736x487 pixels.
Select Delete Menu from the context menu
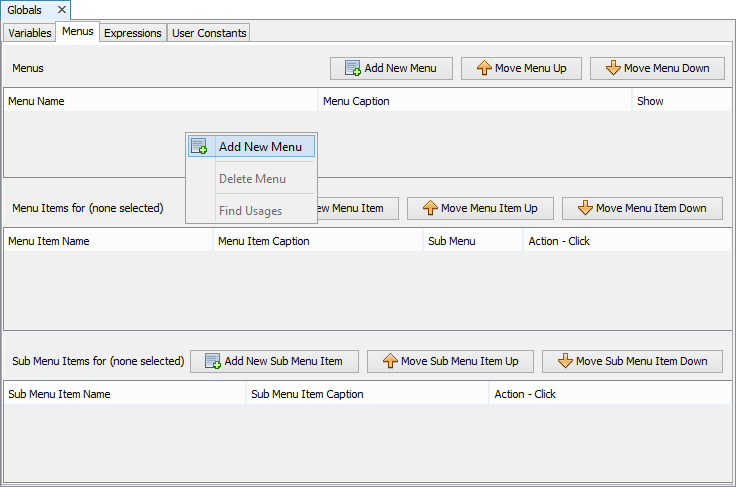(252, 179)
